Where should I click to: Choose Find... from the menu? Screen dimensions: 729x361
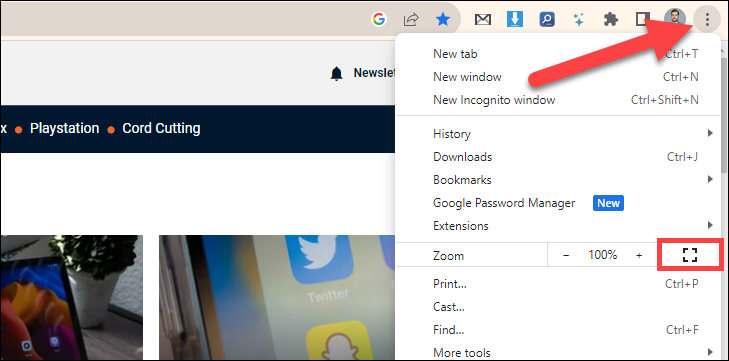click(558, 330)
